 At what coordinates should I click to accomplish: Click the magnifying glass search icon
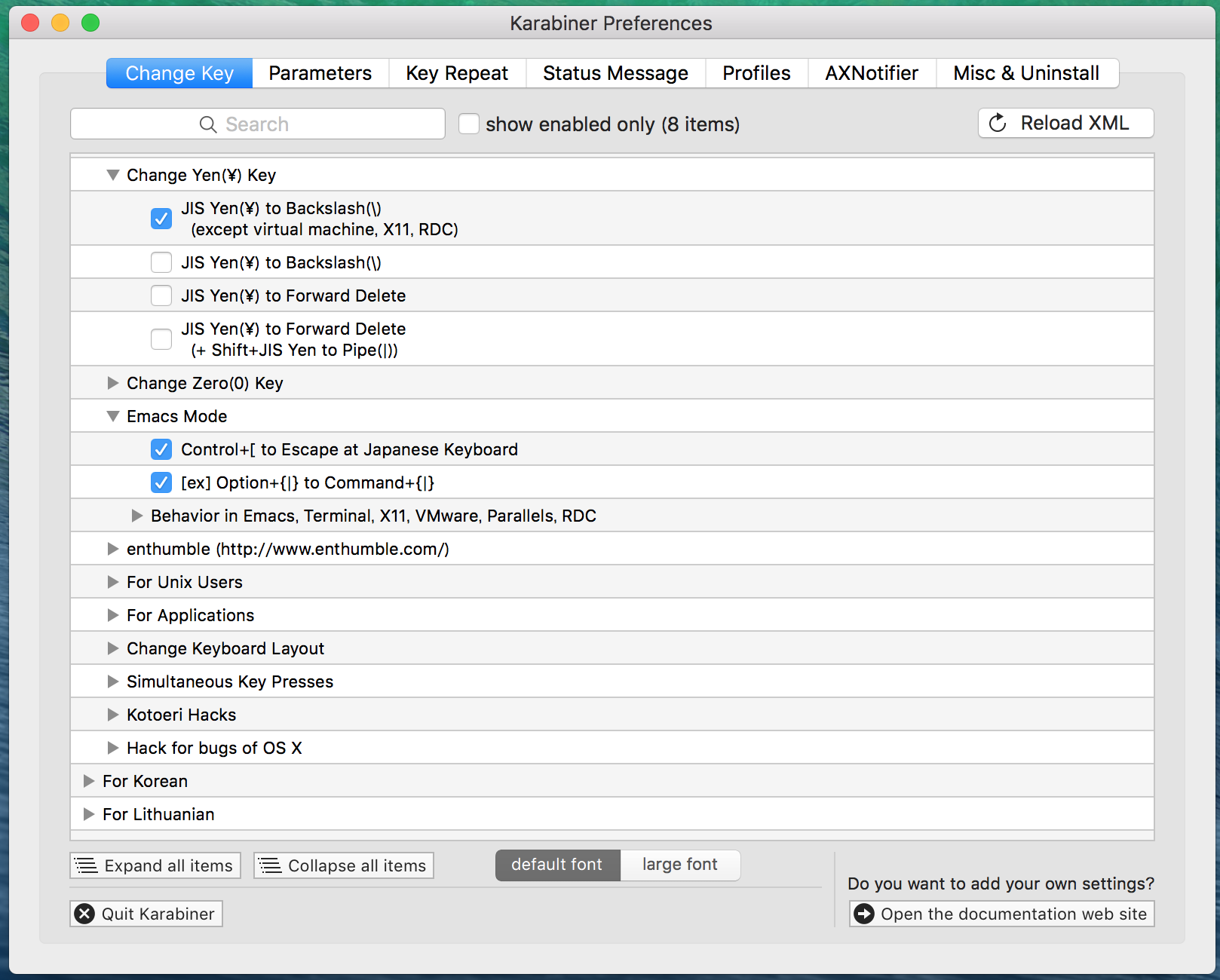tap(208, 124)
